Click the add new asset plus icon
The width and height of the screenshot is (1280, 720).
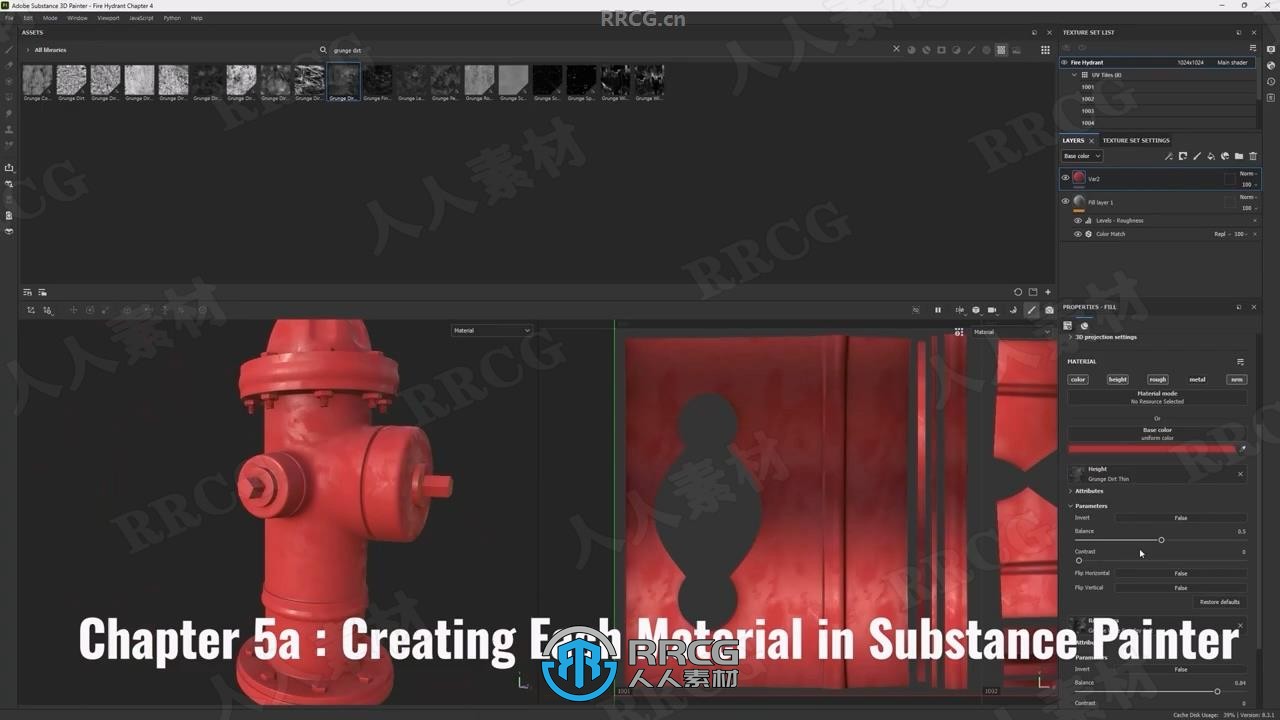[x=1048, y=293]
